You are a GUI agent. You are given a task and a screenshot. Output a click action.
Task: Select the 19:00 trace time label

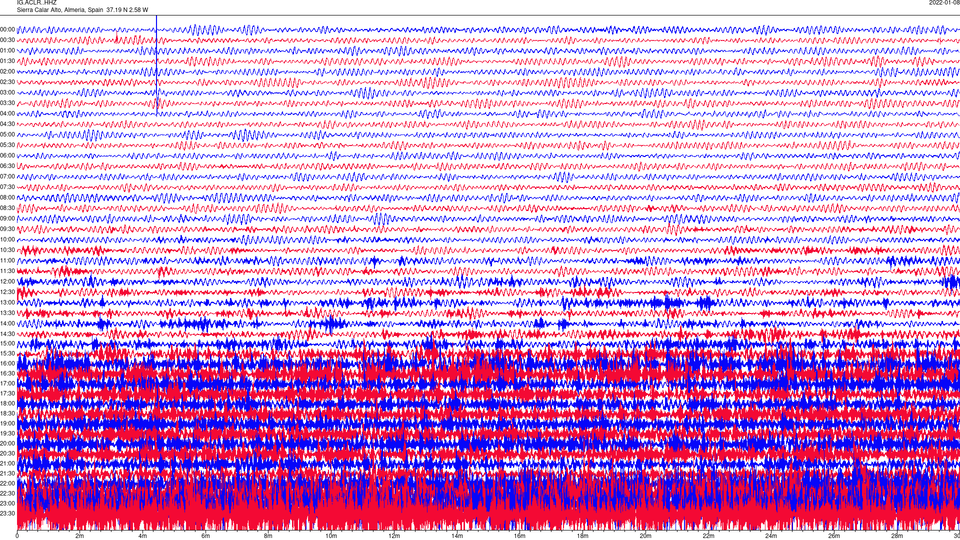click(x=7, y=424)
